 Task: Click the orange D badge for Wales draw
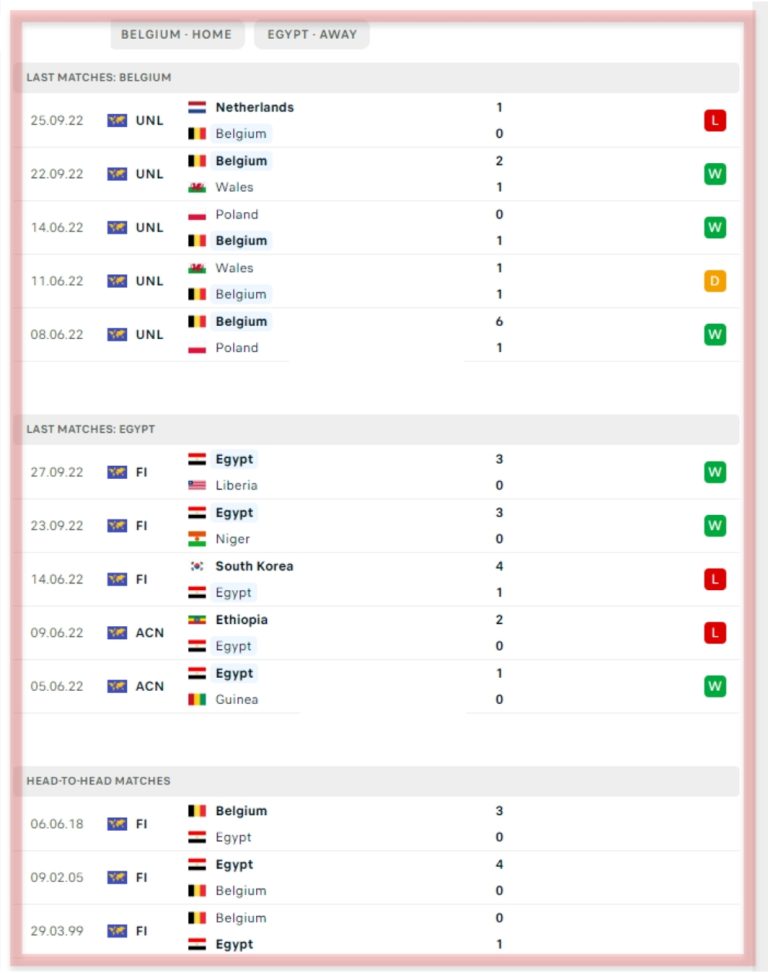point(714,281)
